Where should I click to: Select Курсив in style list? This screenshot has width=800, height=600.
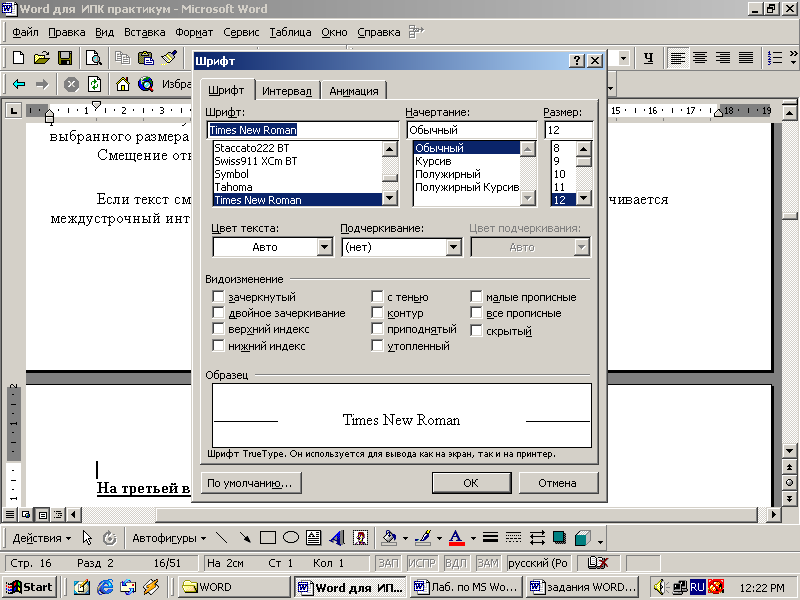pos(466,161)
